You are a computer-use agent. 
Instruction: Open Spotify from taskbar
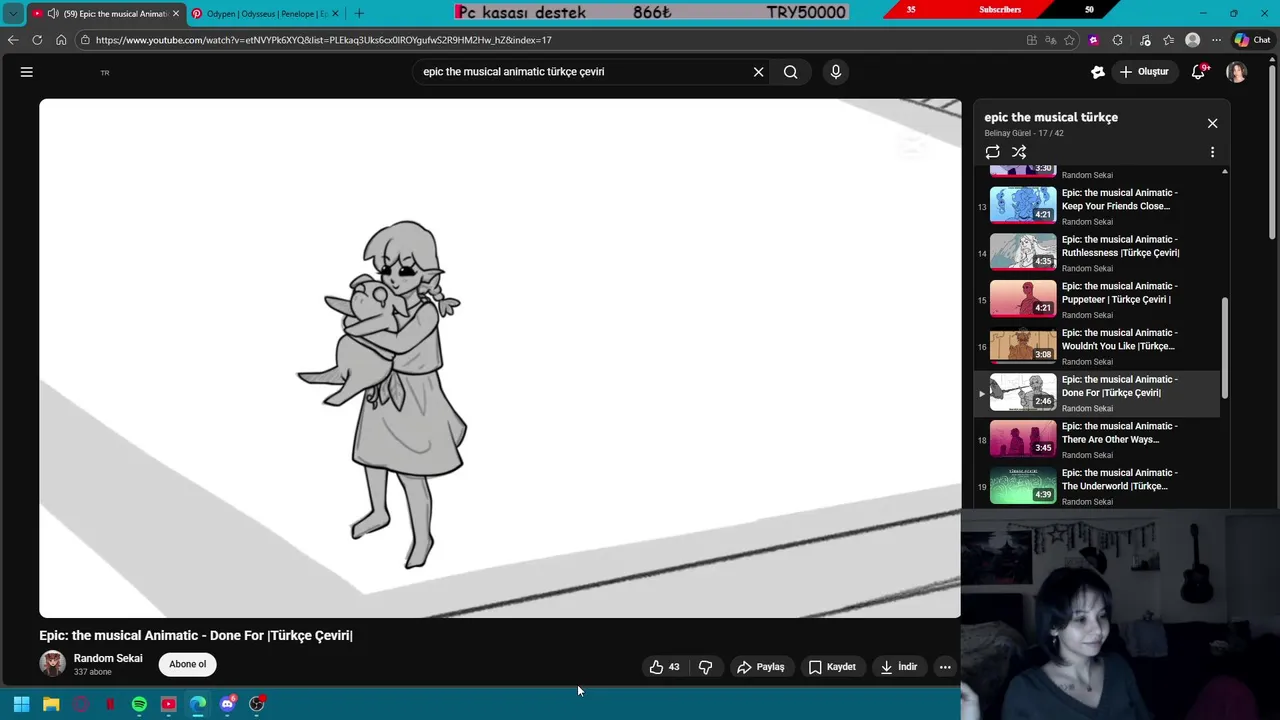139,704
